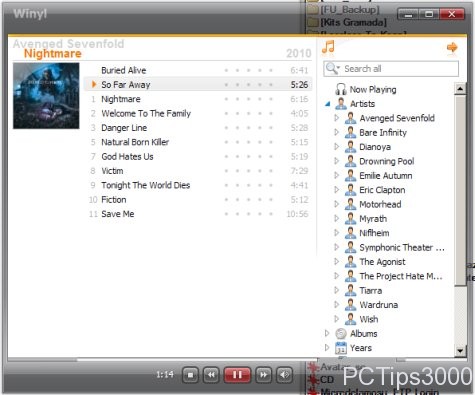Mute audio with the speaker icon

click(284, 375)
